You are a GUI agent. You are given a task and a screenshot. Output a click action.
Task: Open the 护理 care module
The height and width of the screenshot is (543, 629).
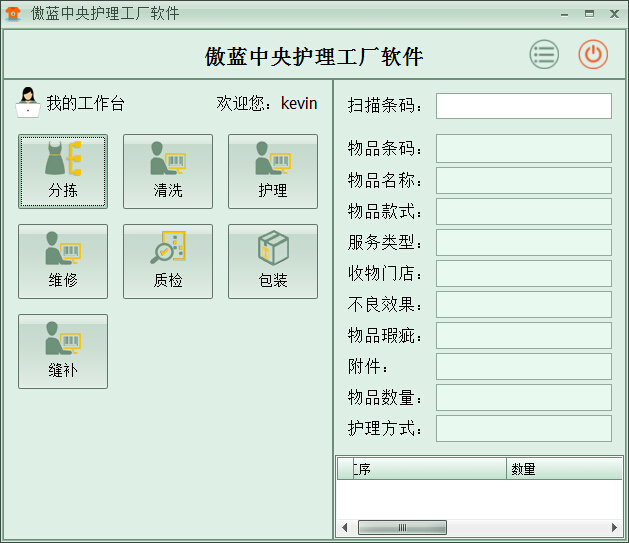[x=273, y=171]
